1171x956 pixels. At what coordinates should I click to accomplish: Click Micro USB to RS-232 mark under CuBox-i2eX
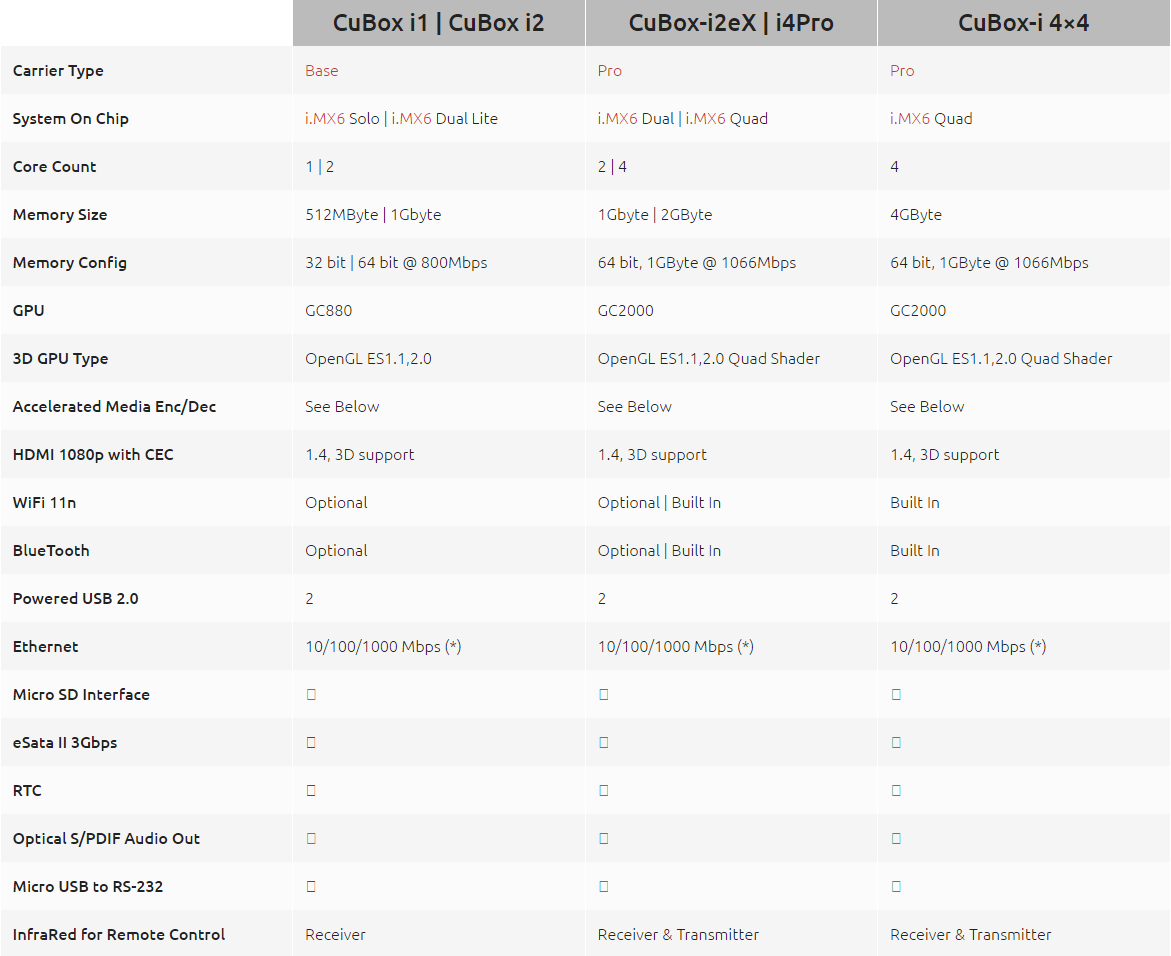coord(603,886)
